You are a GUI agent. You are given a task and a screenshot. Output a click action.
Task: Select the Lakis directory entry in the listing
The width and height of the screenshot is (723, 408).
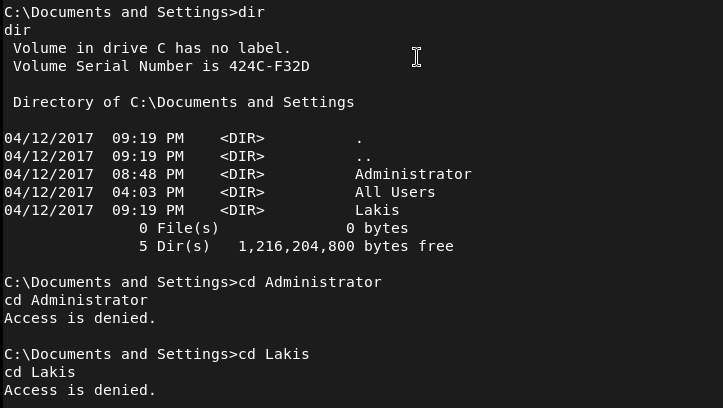377,210
